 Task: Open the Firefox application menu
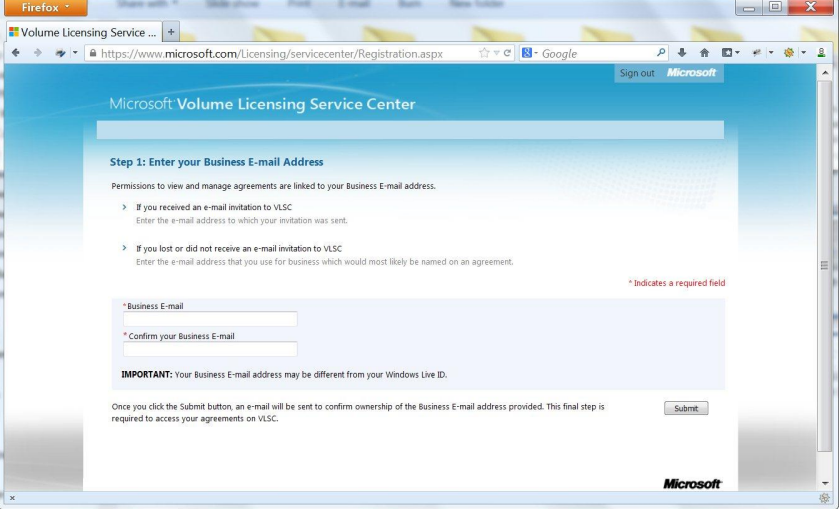[x=46, y=7]
